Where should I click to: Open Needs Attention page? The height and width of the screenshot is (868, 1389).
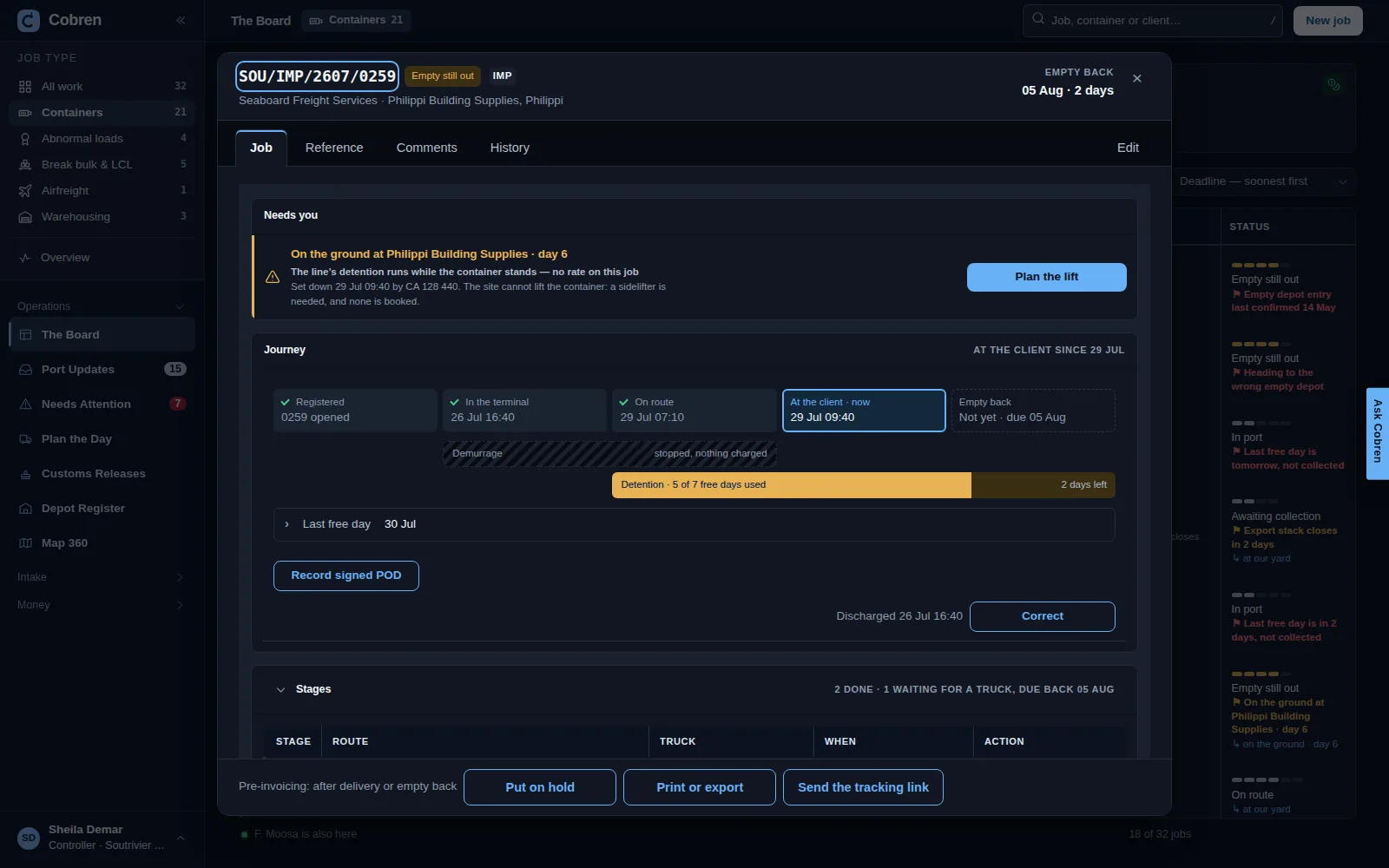click(102, 404)
